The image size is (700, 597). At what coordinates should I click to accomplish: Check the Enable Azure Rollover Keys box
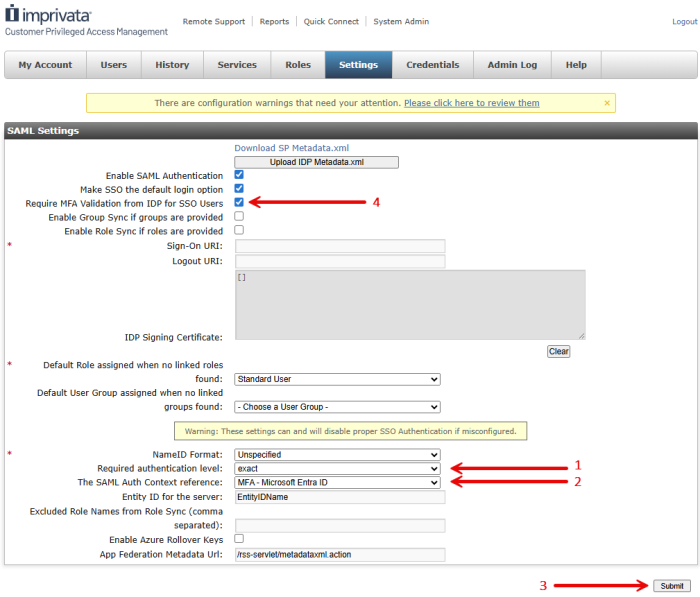click(239, 539)
